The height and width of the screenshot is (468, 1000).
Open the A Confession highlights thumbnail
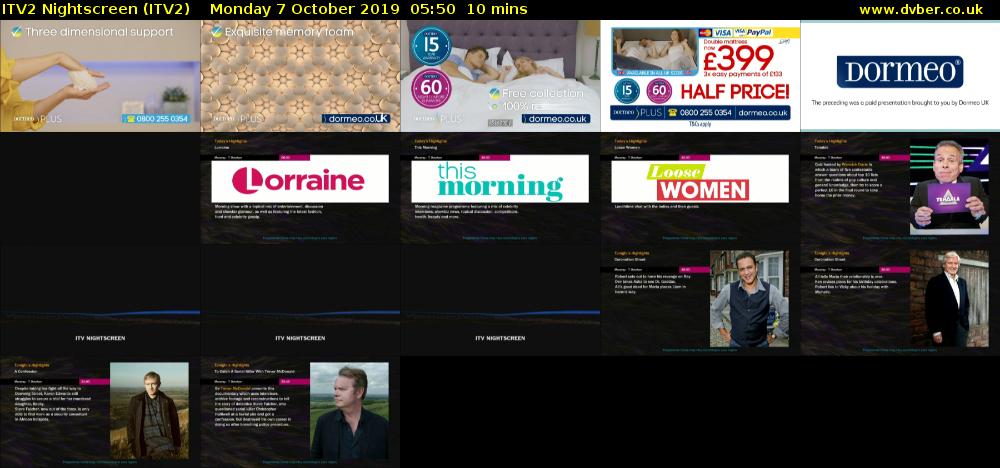coord(100,412)
